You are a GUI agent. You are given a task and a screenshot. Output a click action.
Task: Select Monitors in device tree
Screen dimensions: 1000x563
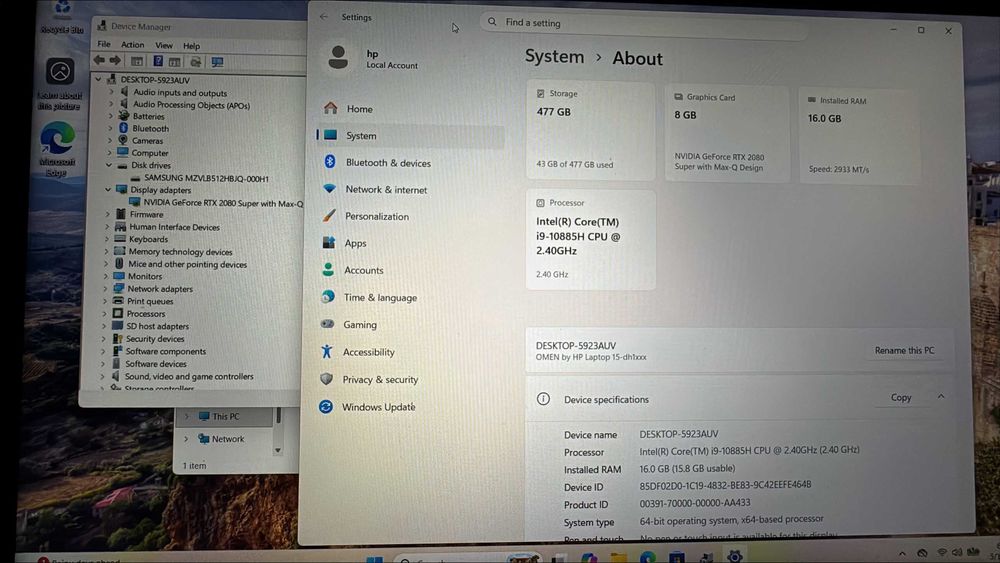tap(145, 276)
